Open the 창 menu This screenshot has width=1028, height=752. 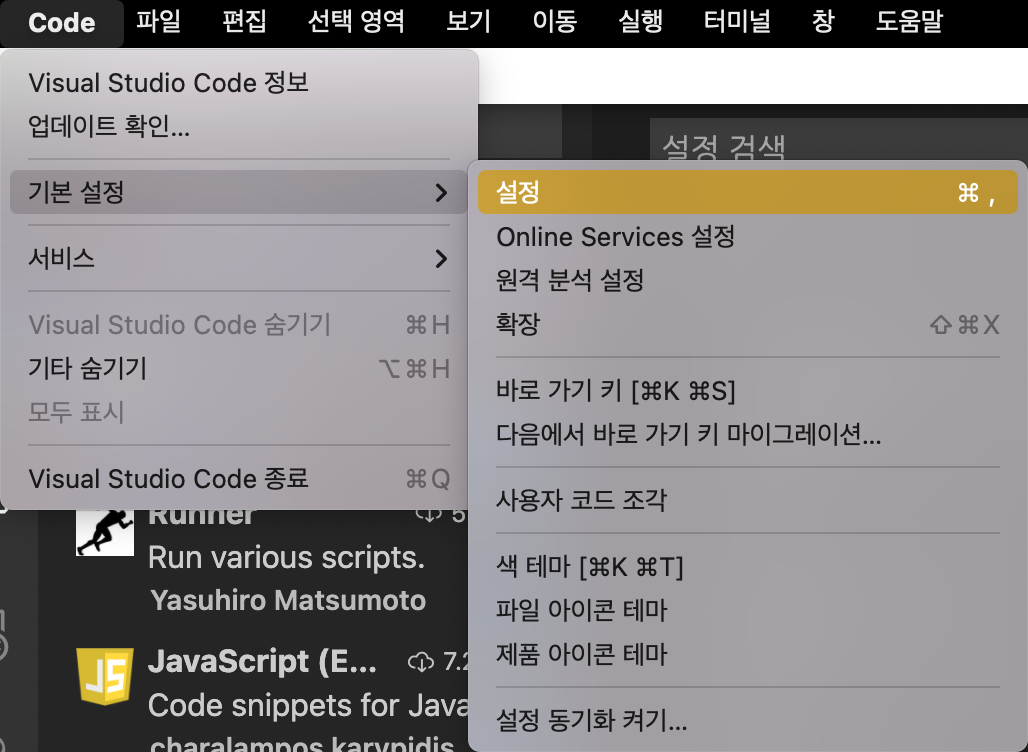click(823, 22)
